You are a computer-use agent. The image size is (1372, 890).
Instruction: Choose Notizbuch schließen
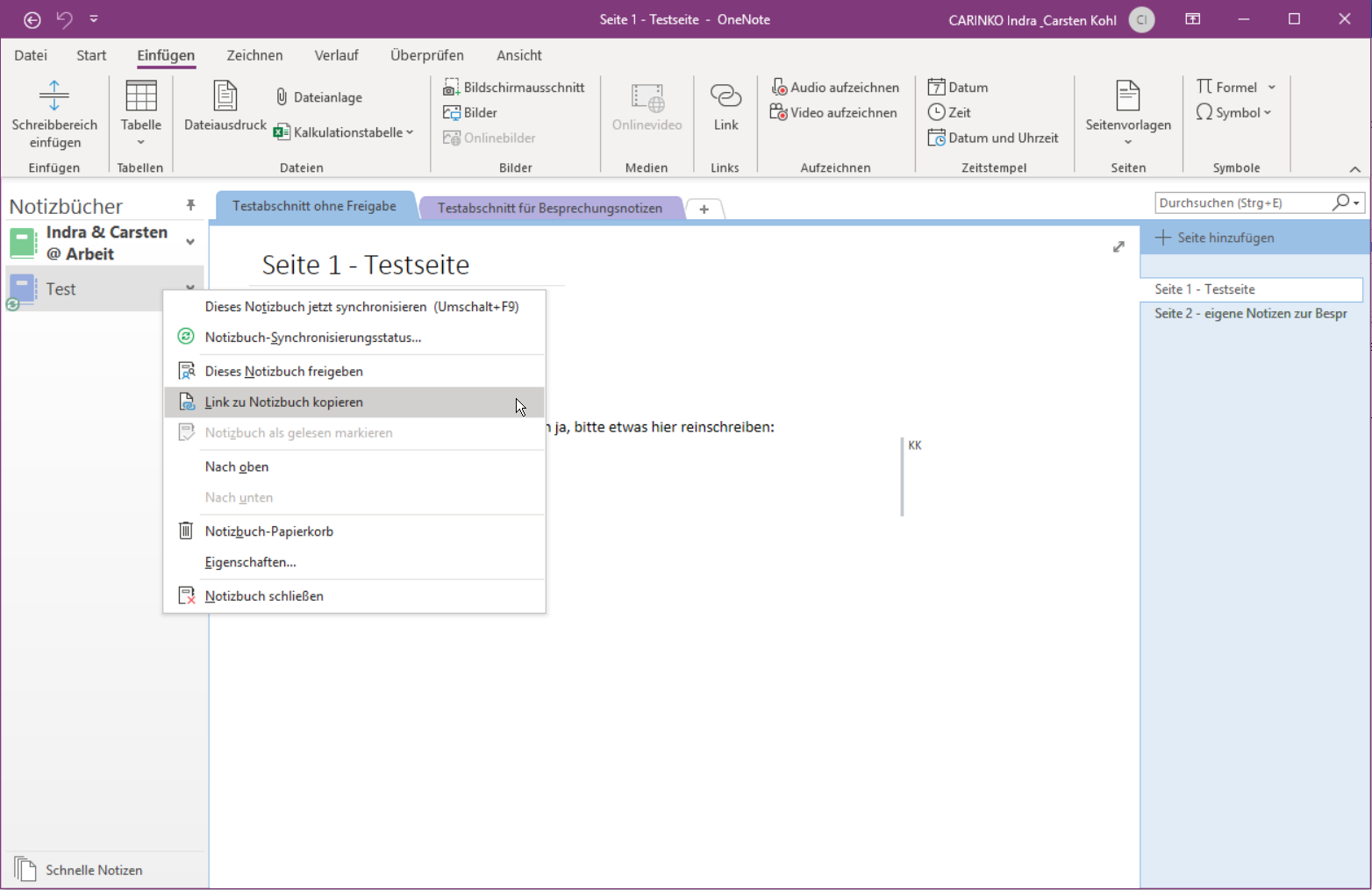tap(354, 596)
